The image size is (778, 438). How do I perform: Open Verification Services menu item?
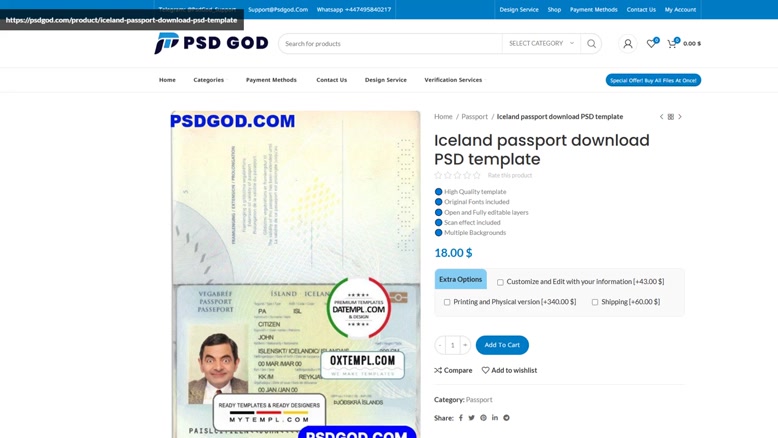tap(453, 80)
